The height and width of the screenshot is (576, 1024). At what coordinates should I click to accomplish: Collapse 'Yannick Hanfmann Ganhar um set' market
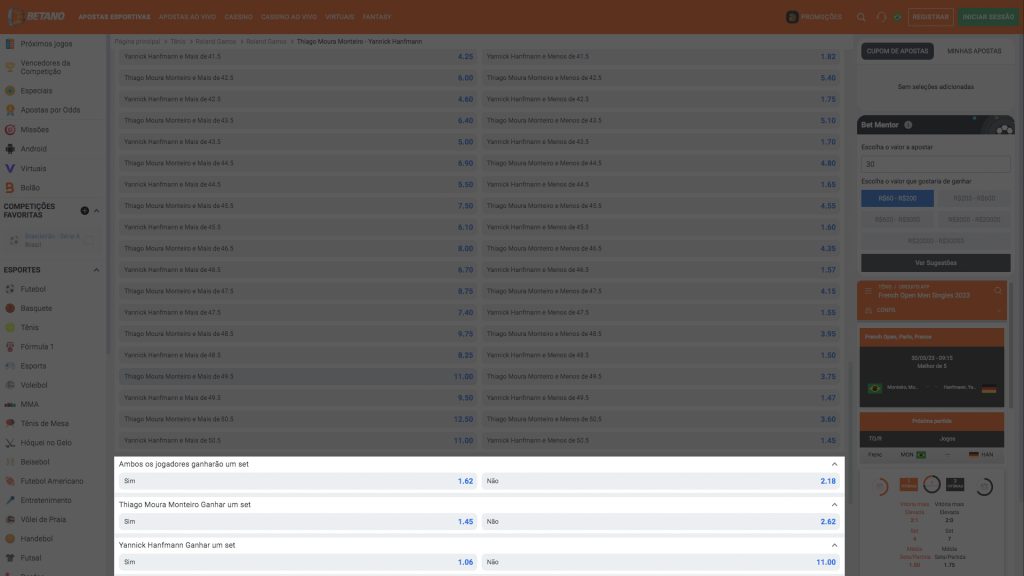point(834,545)
